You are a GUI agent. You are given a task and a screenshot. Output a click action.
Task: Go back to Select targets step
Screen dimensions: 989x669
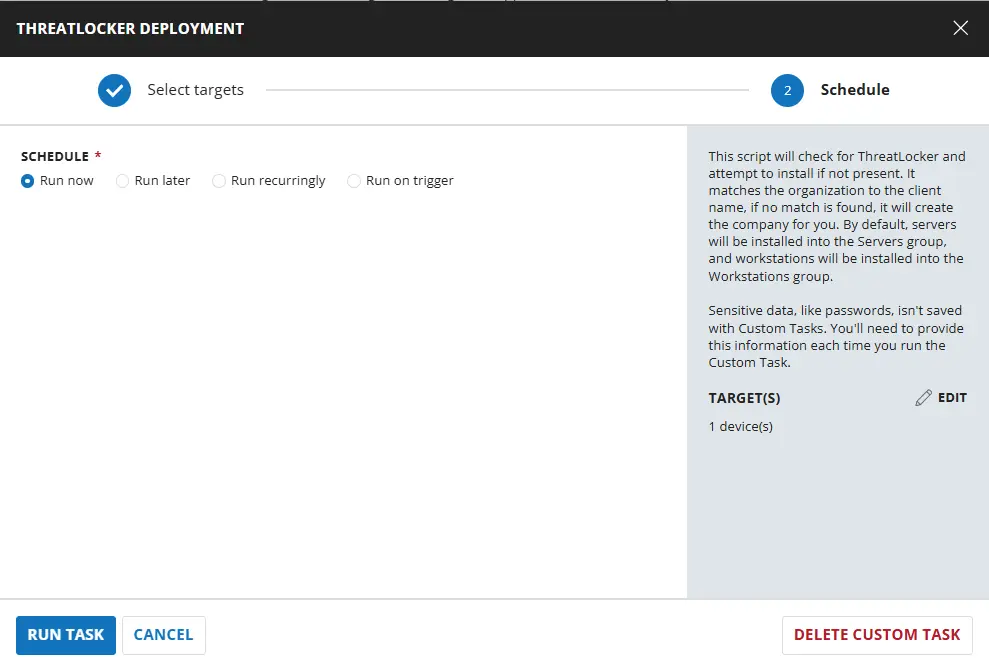click(196, 90)
